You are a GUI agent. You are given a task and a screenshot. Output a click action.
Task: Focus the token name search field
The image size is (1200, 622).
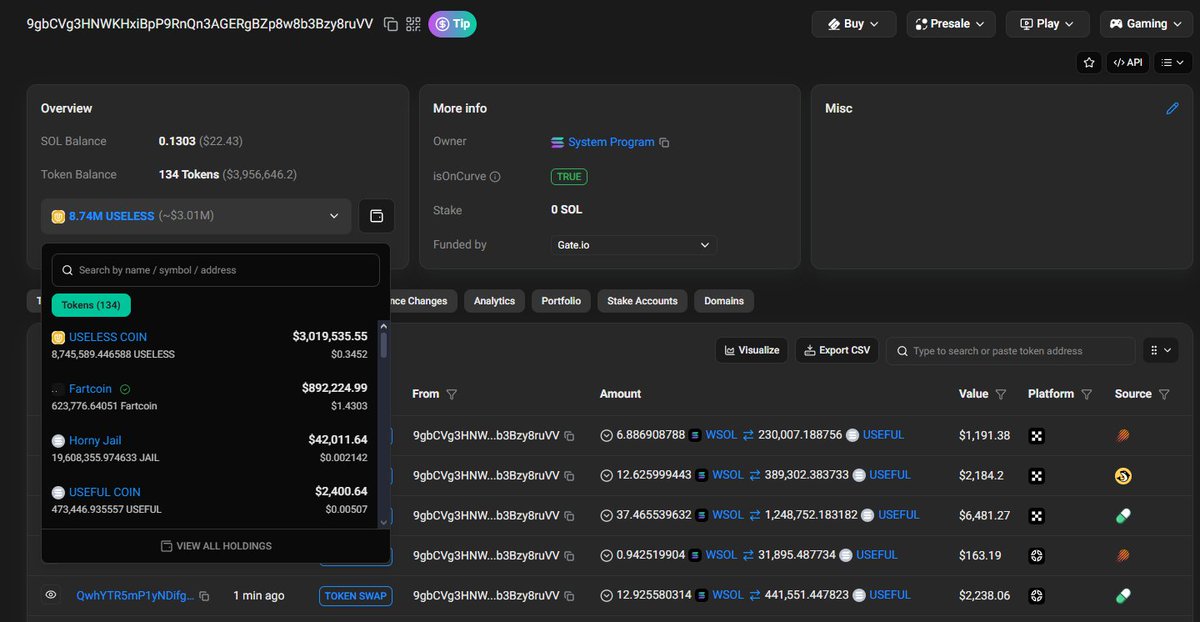(x=216, y=270)
